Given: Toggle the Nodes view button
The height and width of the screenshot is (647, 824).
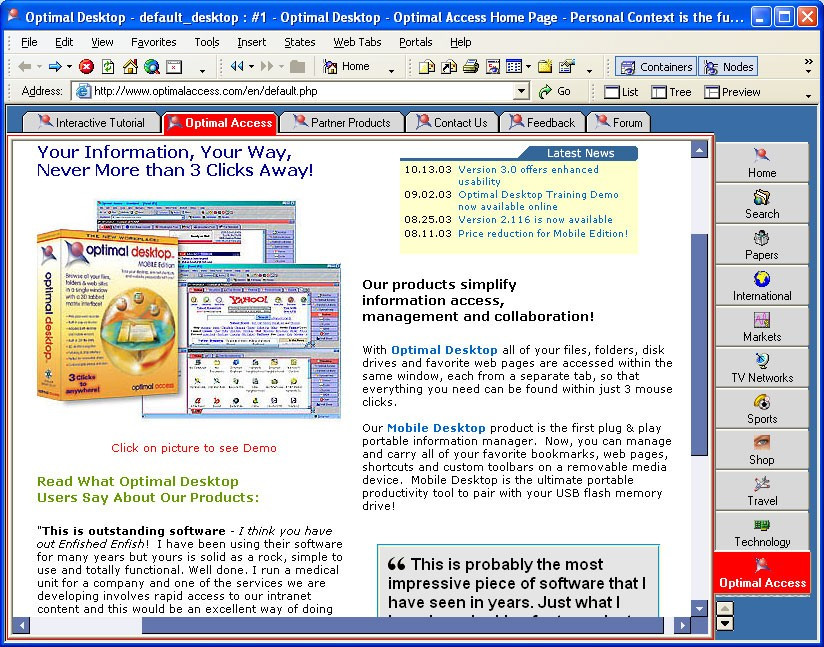Looking at the screenshot, I should [728, 67].
